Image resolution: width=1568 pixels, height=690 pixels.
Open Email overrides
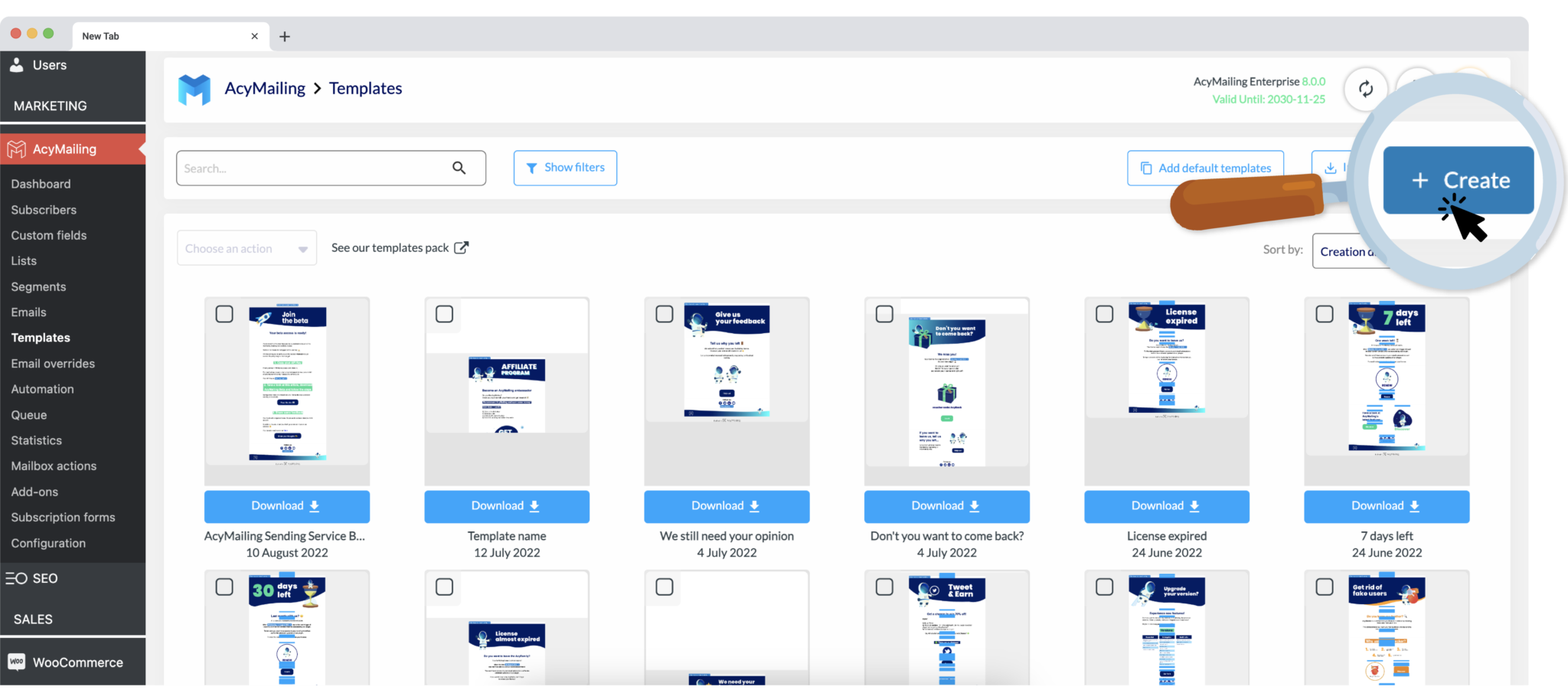pos(53,364)
